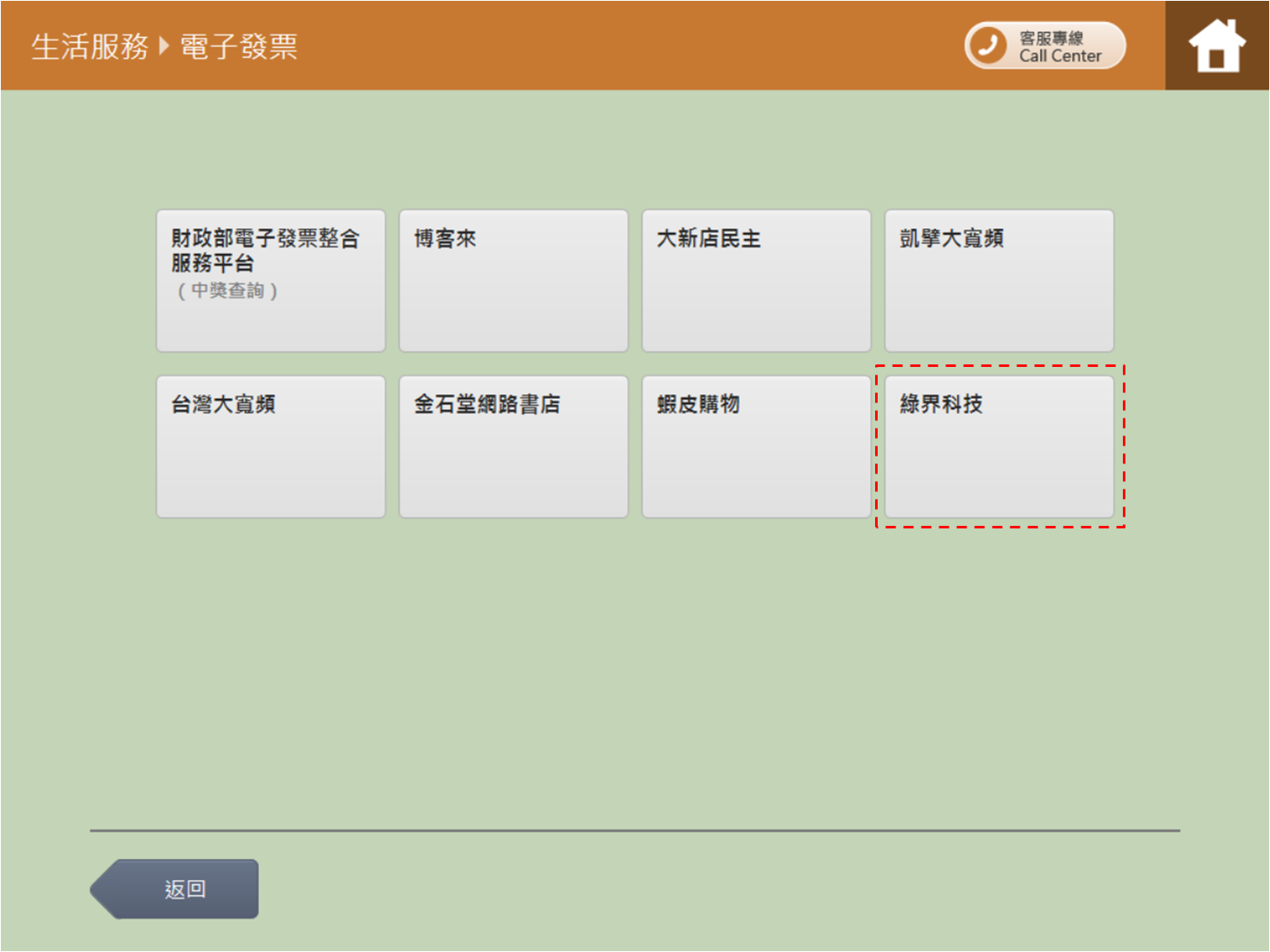Open the 客服專線 Call Center button
1270x952 pixels.
tap(1045, 46)
